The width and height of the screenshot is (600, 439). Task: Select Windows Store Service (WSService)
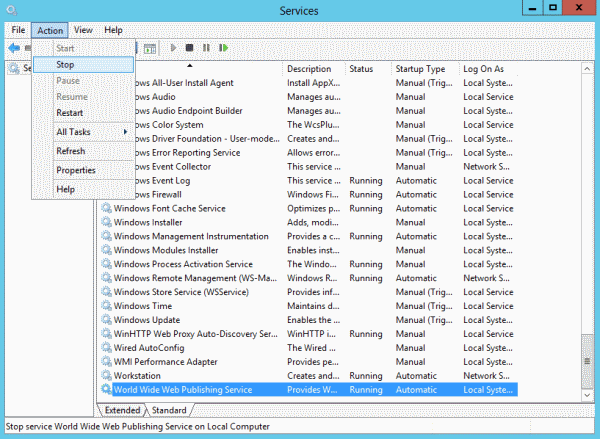(x=181, y=292)
